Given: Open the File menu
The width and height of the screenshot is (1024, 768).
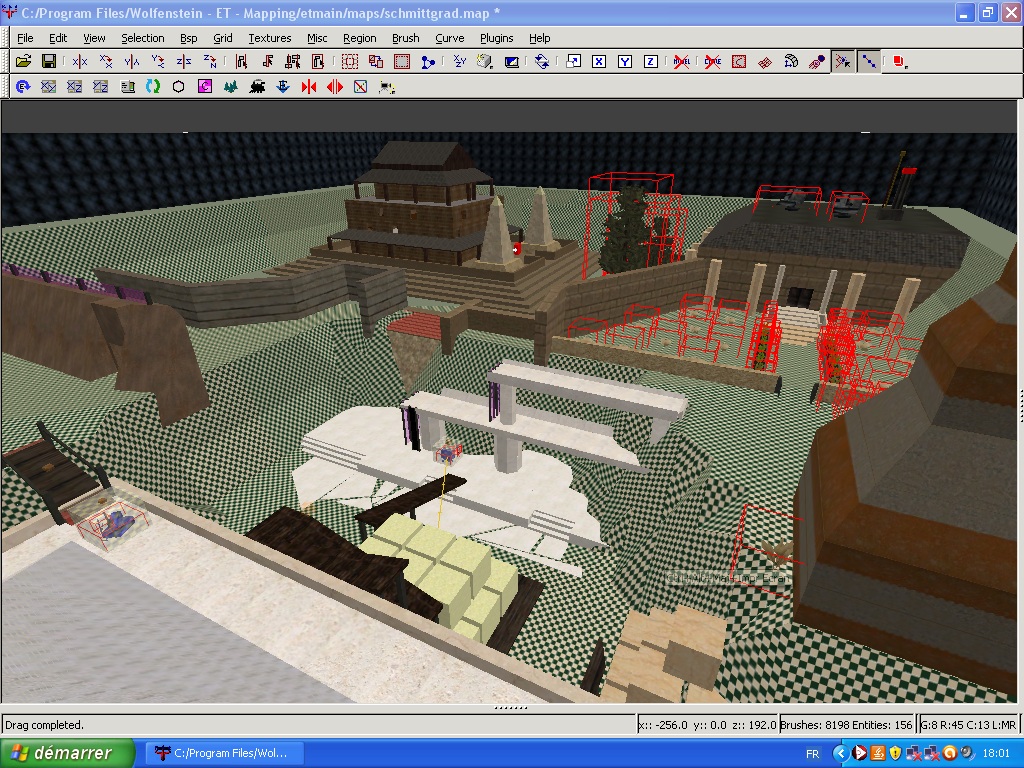Looking at the screenshot, I should click(x=25, y=38).
